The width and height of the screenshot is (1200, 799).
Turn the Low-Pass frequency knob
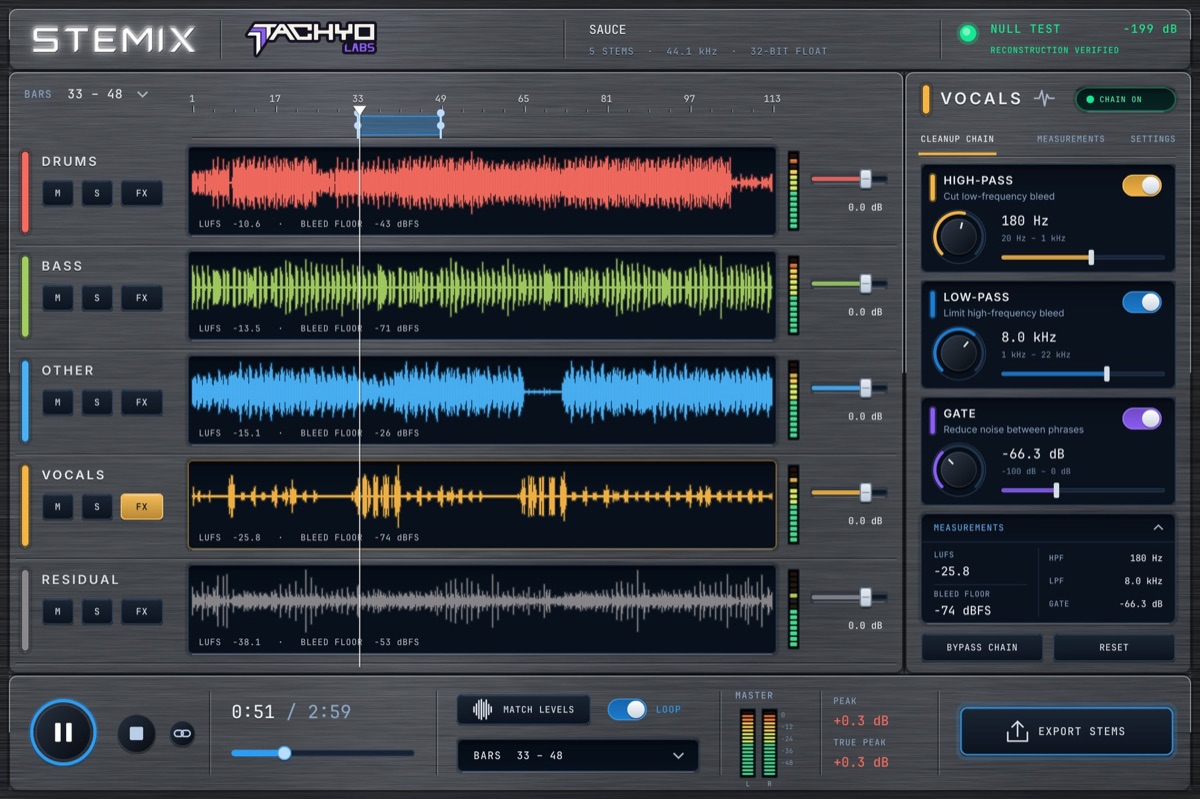point(959,353)
